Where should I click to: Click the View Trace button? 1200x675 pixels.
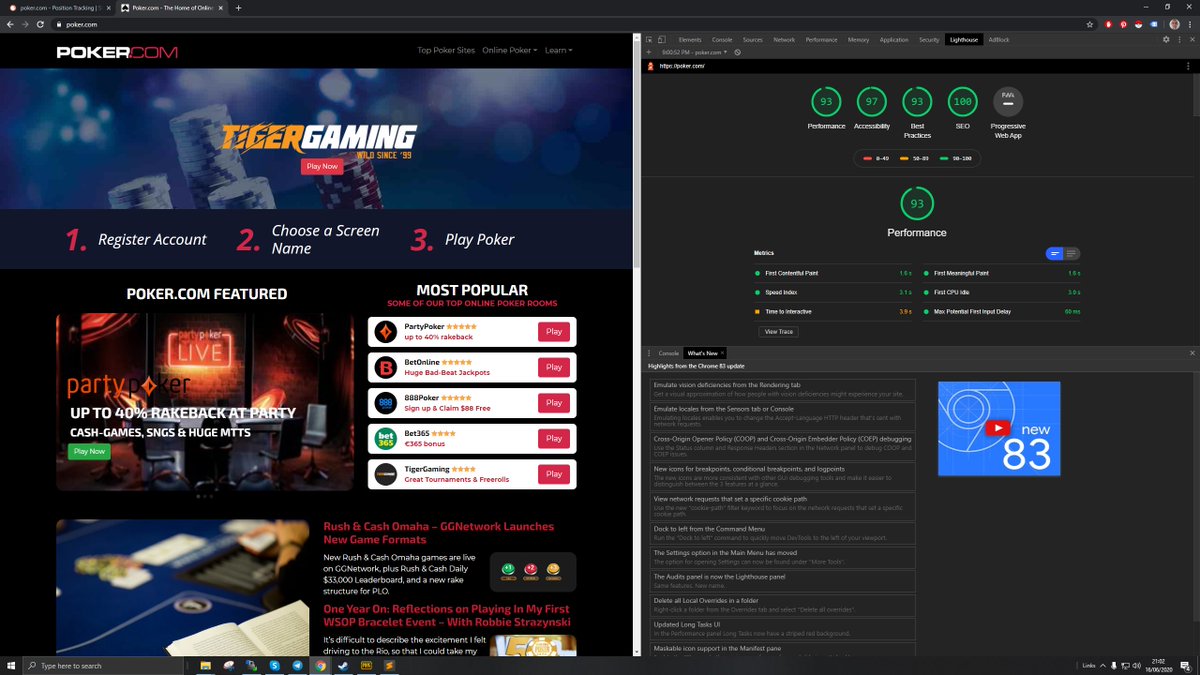click(779, 331)
